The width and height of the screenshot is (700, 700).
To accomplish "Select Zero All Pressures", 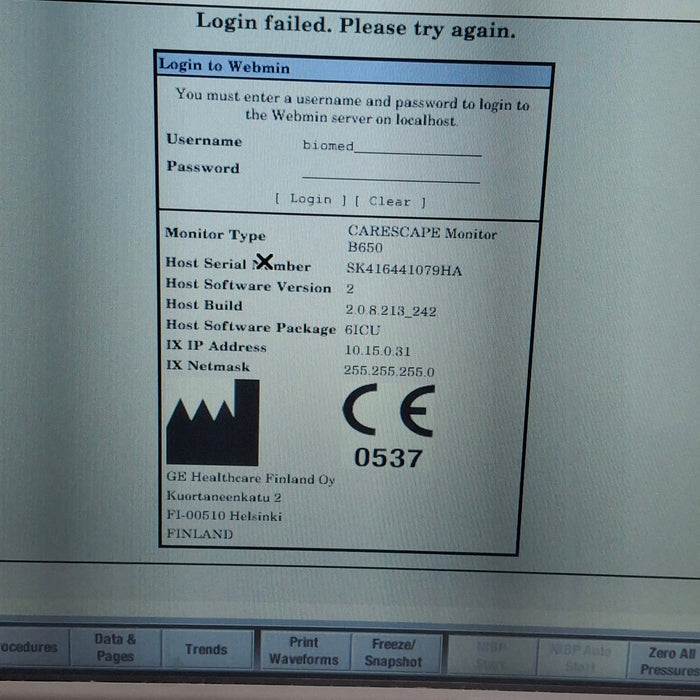I will (668, 661).
